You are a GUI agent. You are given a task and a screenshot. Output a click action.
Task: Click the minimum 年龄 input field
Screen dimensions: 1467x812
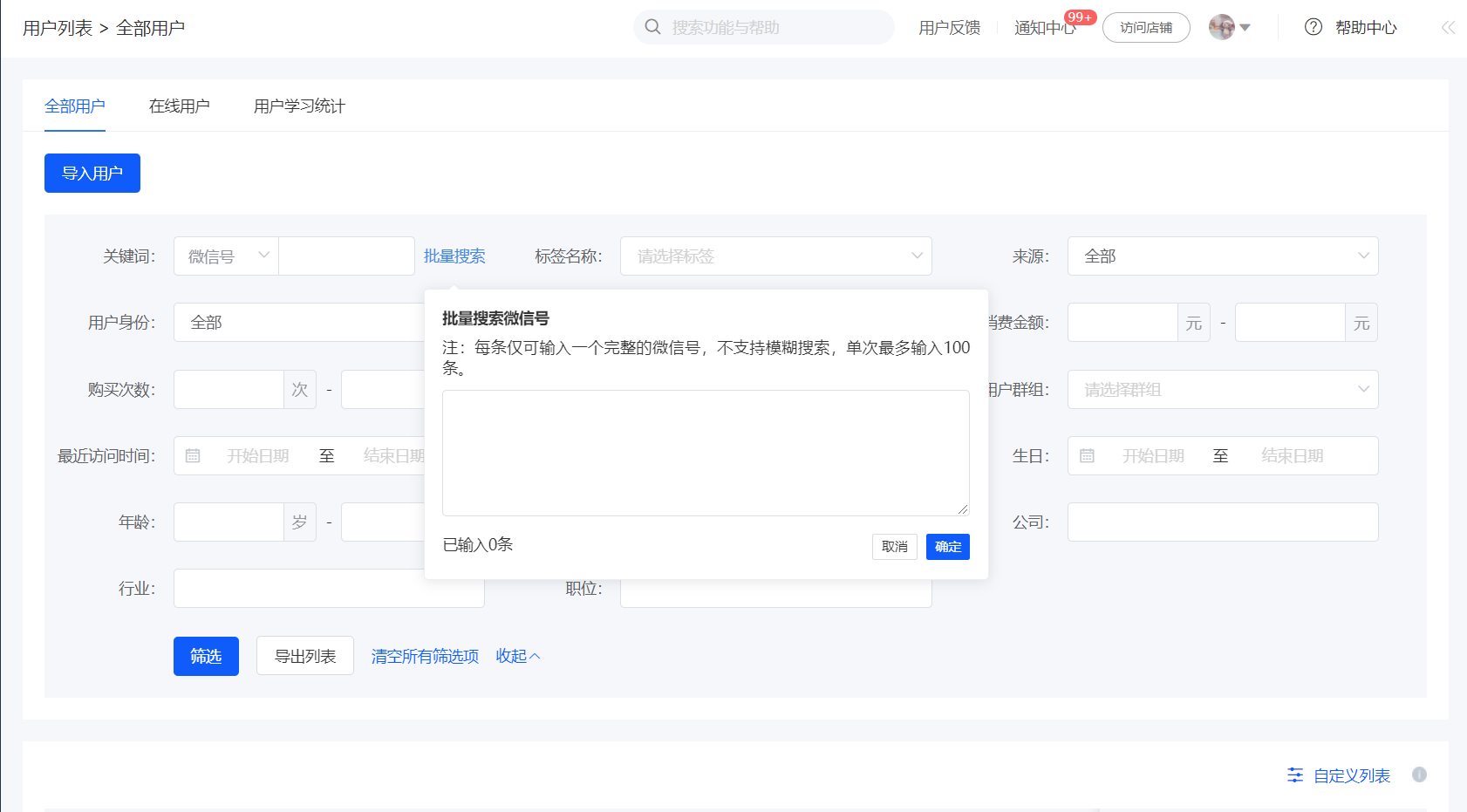tap(229, 522)
